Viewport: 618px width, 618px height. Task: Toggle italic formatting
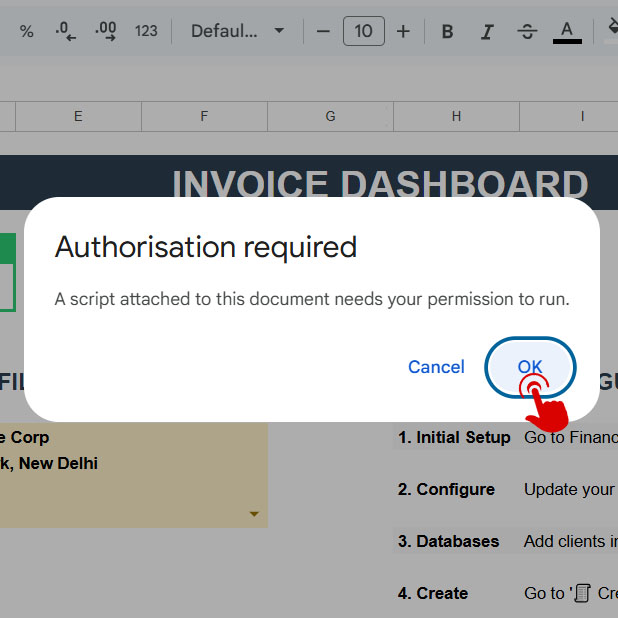[487, 31]
